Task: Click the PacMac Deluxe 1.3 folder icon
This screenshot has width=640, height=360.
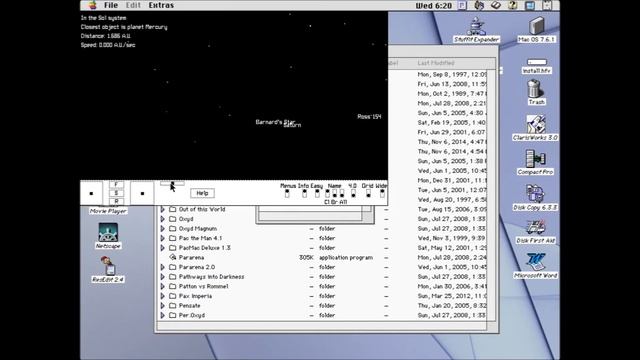Action: tap(173, 248)
